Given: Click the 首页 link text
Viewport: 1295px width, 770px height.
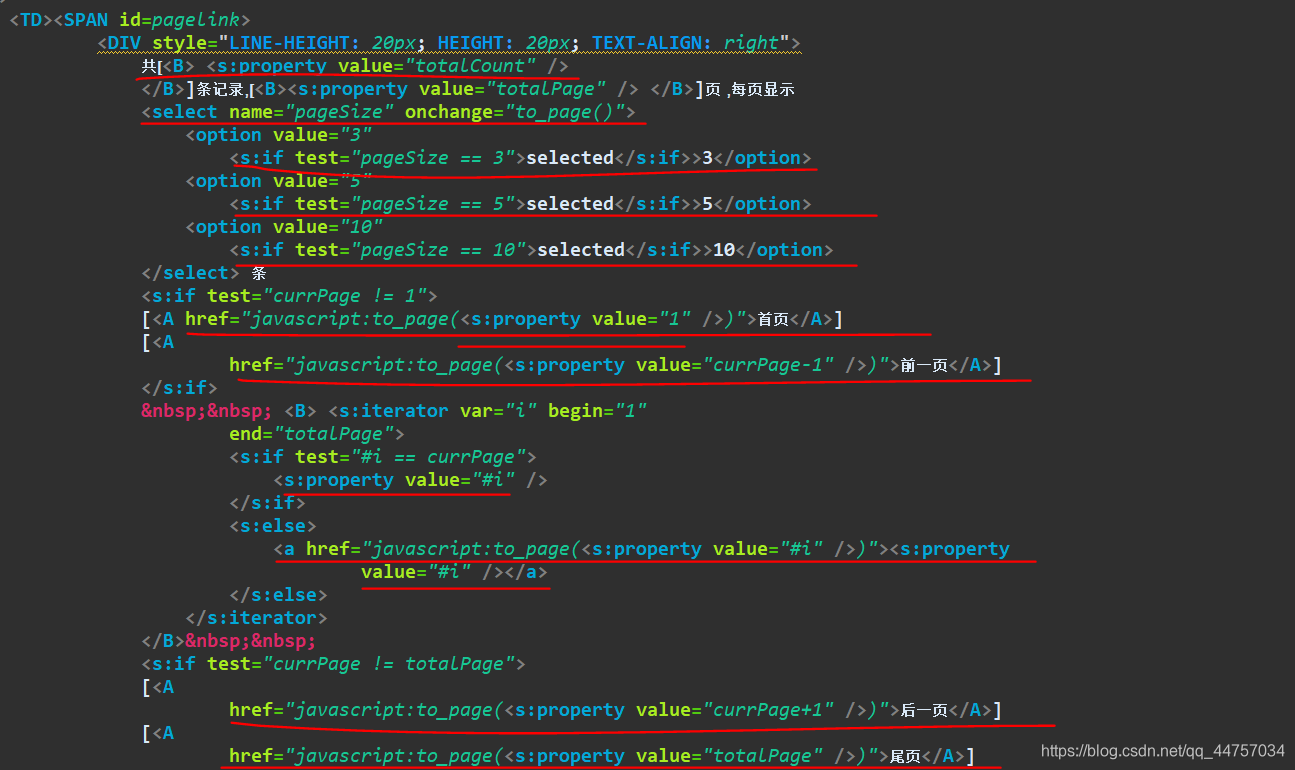Looking at the screenshot, I should click(x=773, y=319).
